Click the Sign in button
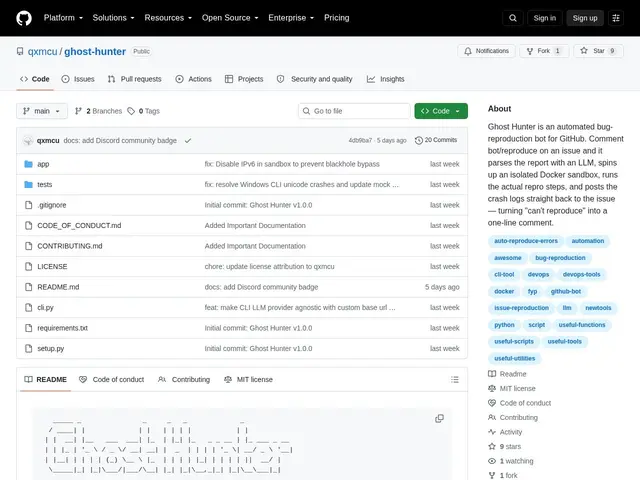Viewport: 640px width, 480px height. 544,18
